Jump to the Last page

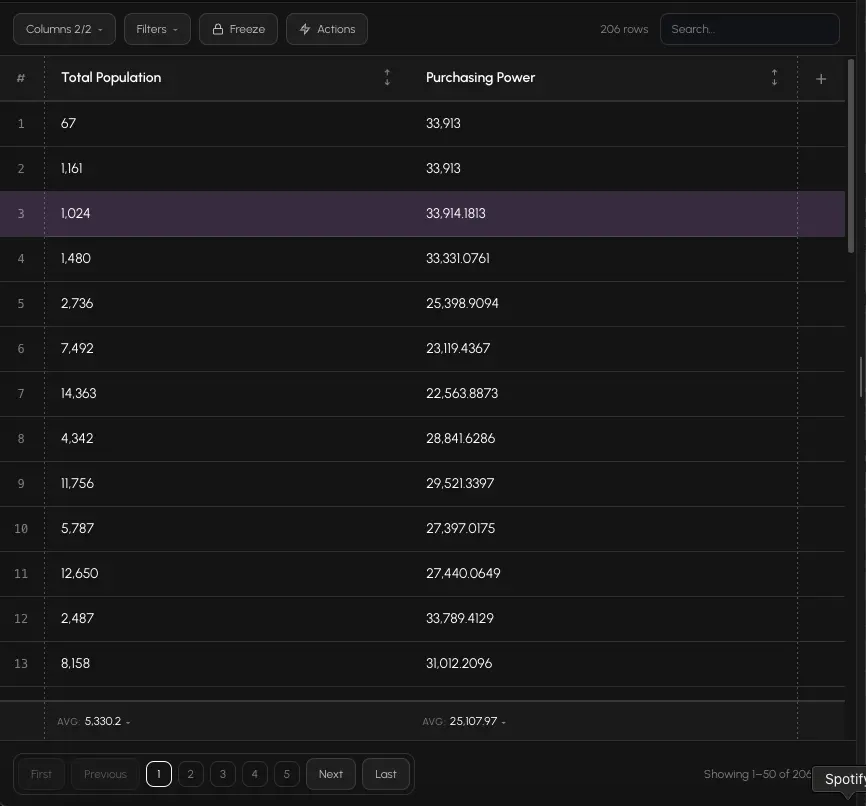(x=386, y=774)
